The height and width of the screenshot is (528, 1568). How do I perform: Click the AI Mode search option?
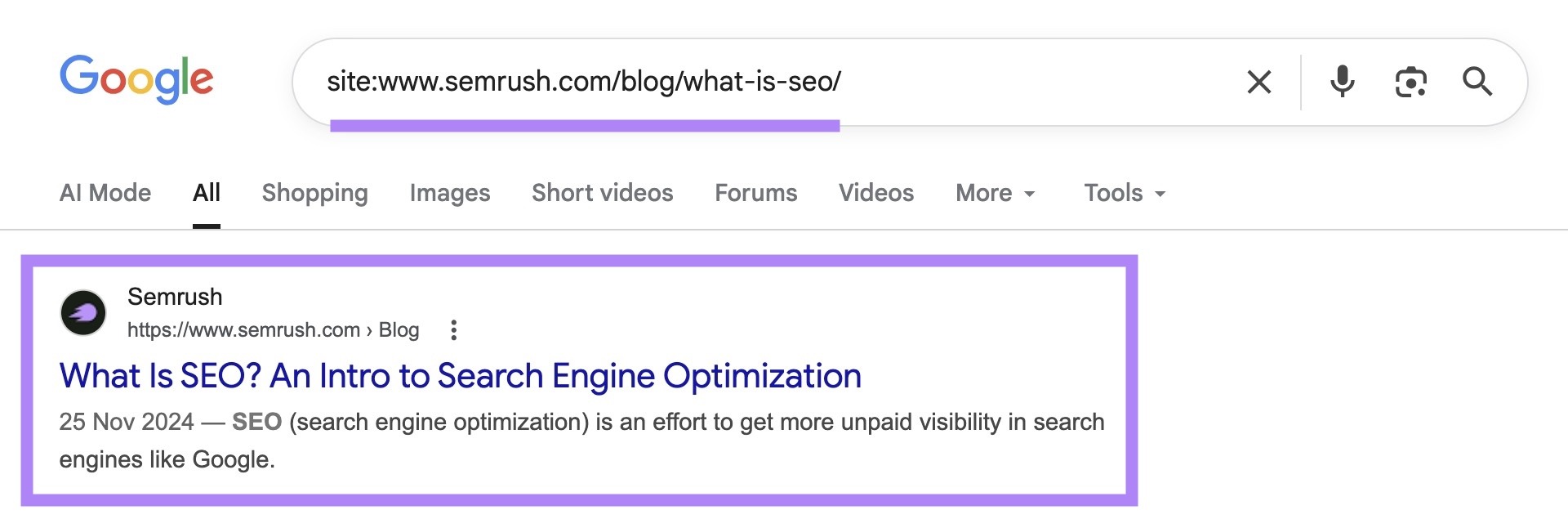[104, 193]
